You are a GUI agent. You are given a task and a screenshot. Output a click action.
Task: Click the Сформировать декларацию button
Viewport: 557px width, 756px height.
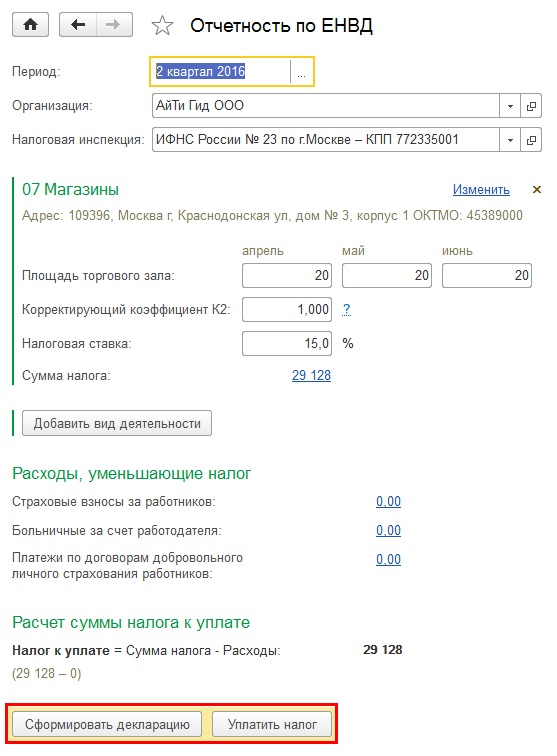coord(107,724)
